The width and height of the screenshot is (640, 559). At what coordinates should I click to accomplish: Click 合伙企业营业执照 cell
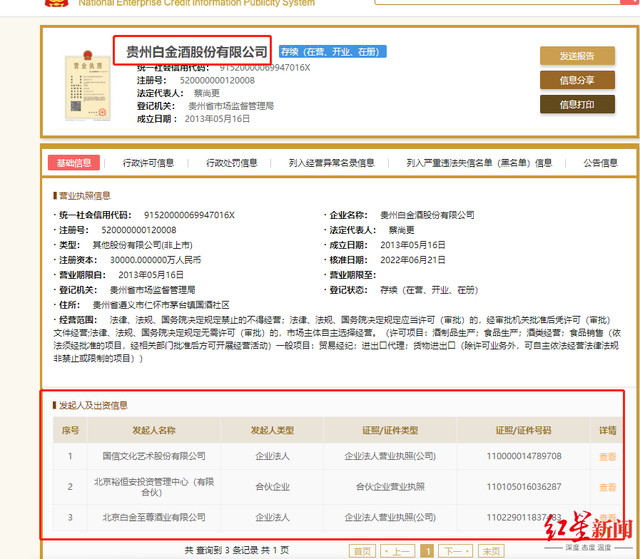[390, 487]
